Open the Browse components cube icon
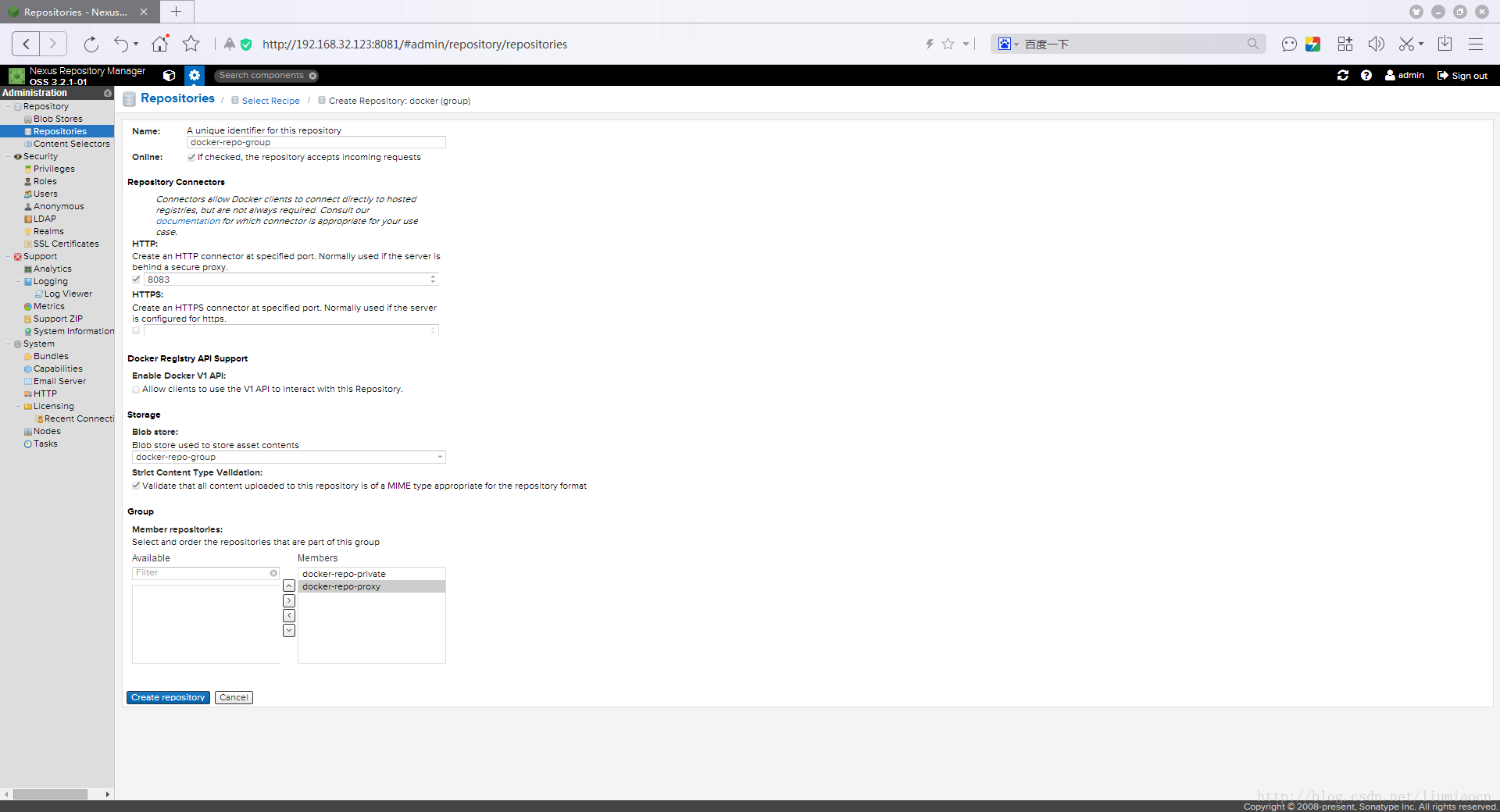1500x812 pixels. (x=169, y=76)
